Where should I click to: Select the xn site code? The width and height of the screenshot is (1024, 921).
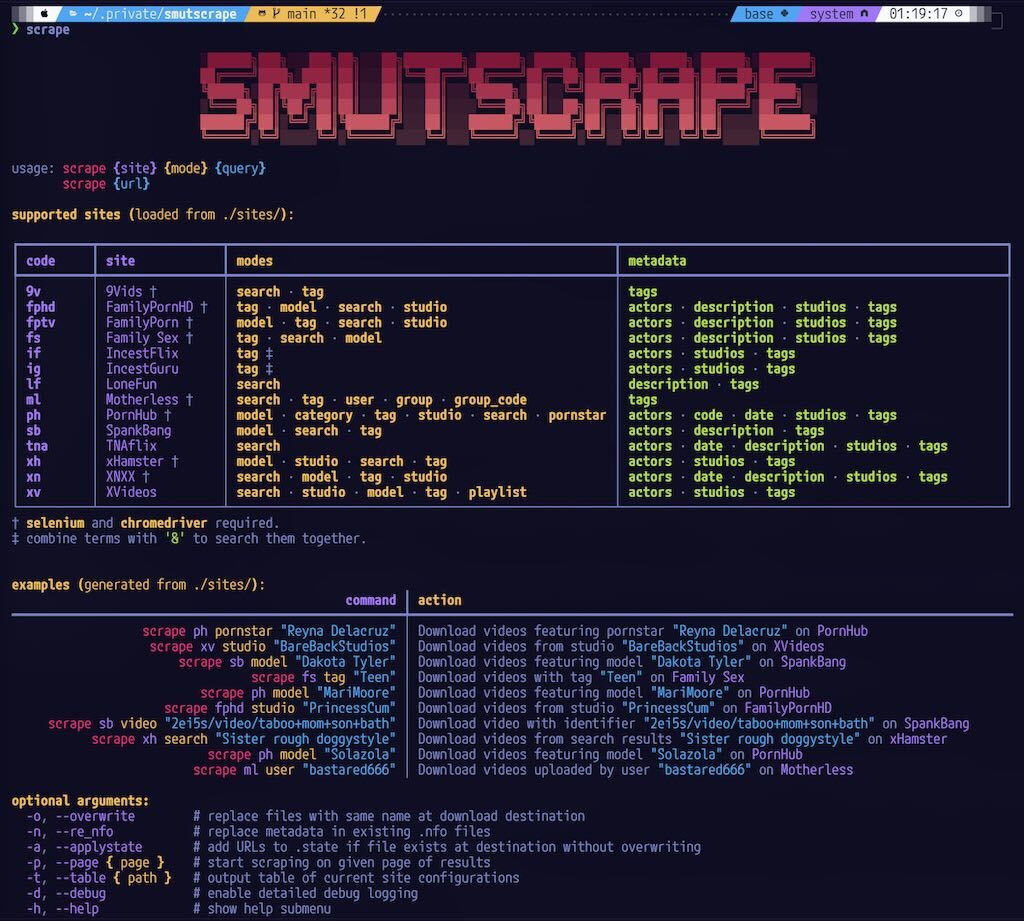tap(33, 477)
